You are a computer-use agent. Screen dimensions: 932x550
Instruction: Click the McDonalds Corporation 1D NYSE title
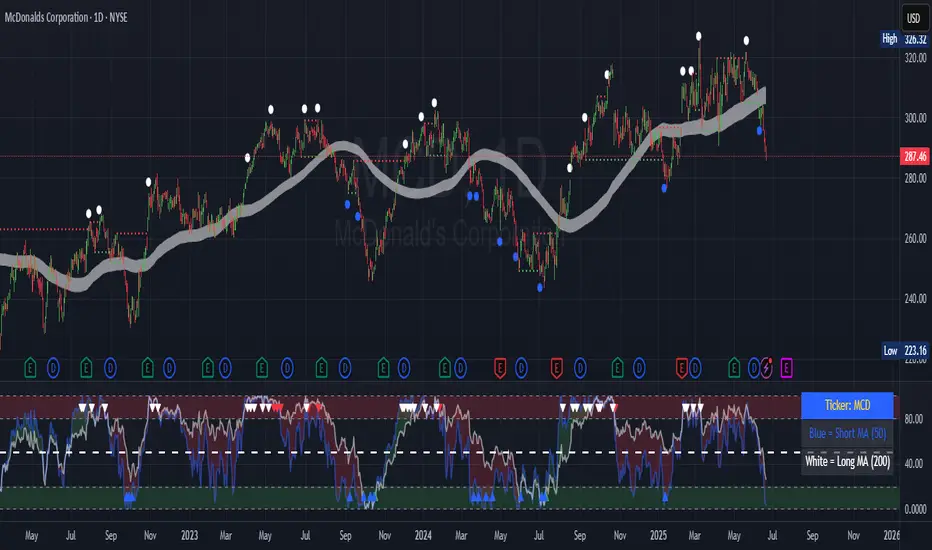click(66, 17)
